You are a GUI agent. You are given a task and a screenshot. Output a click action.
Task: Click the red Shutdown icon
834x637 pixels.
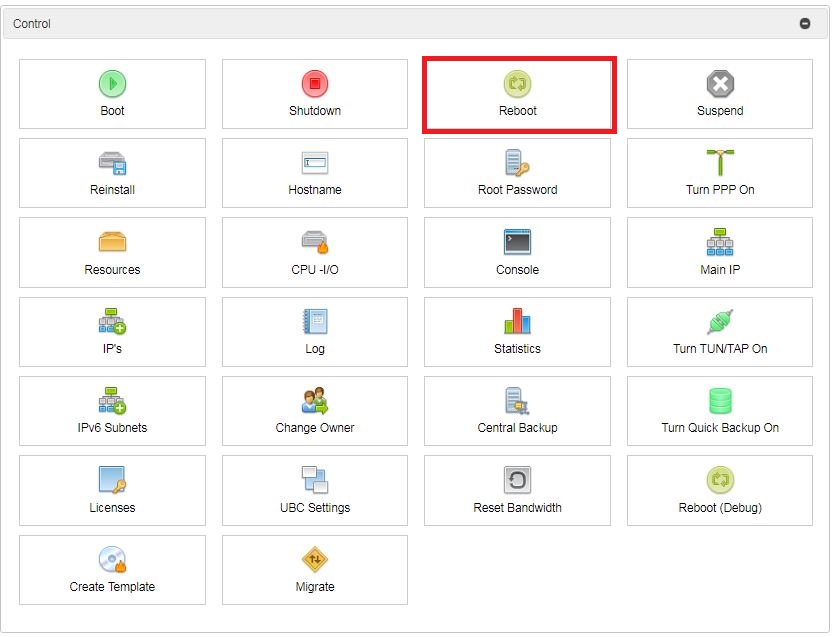[x=315, y=83]
